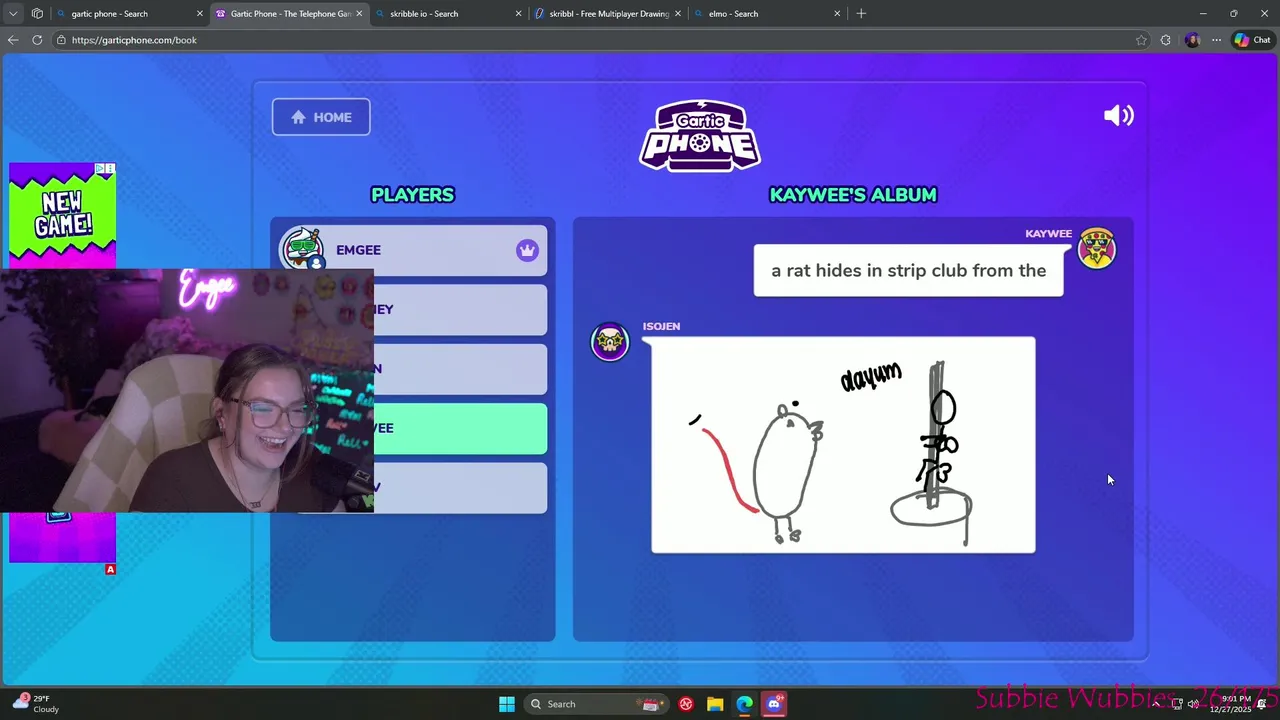
Task: Bookmark this page with the star icon
Action: tap(1141, 40)
